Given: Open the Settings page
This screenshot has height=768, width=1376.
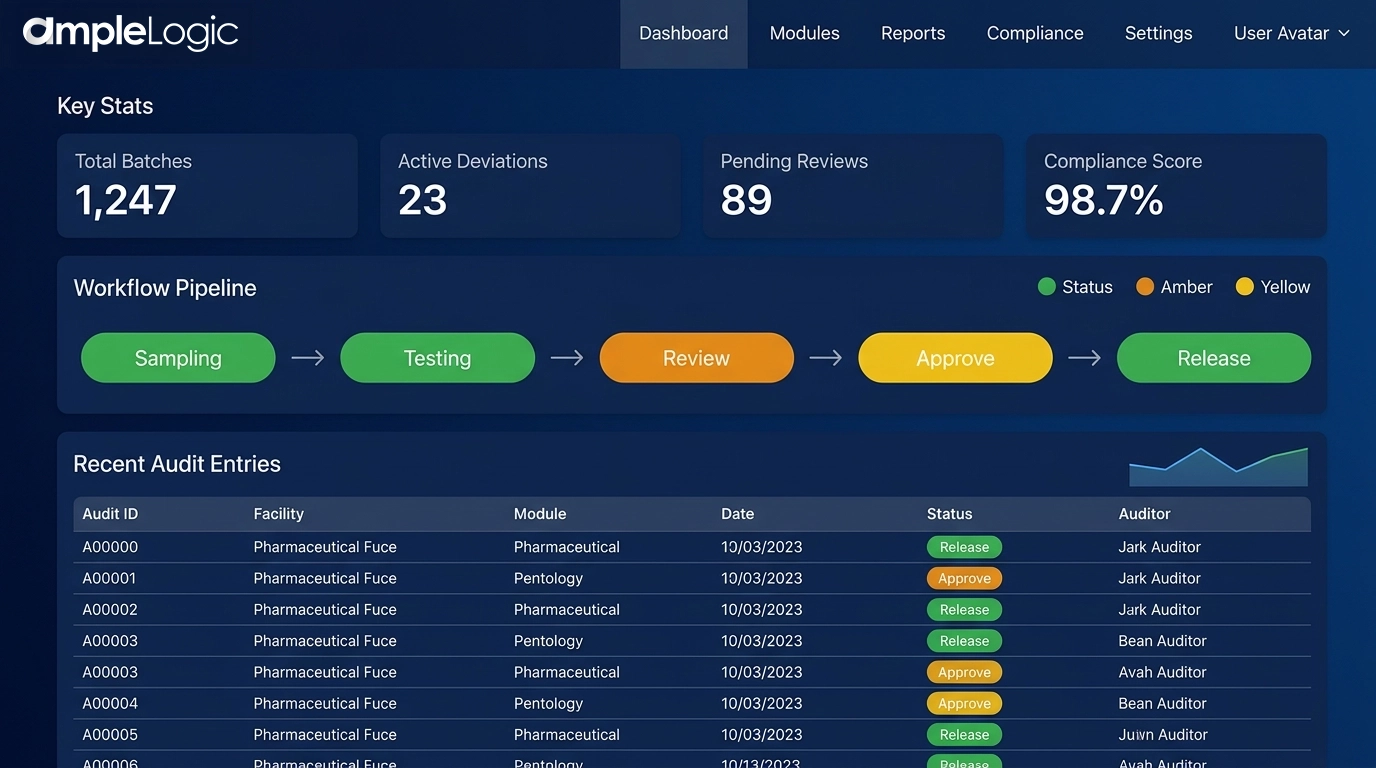Looking at the screenshot, I should [1158, 33].
